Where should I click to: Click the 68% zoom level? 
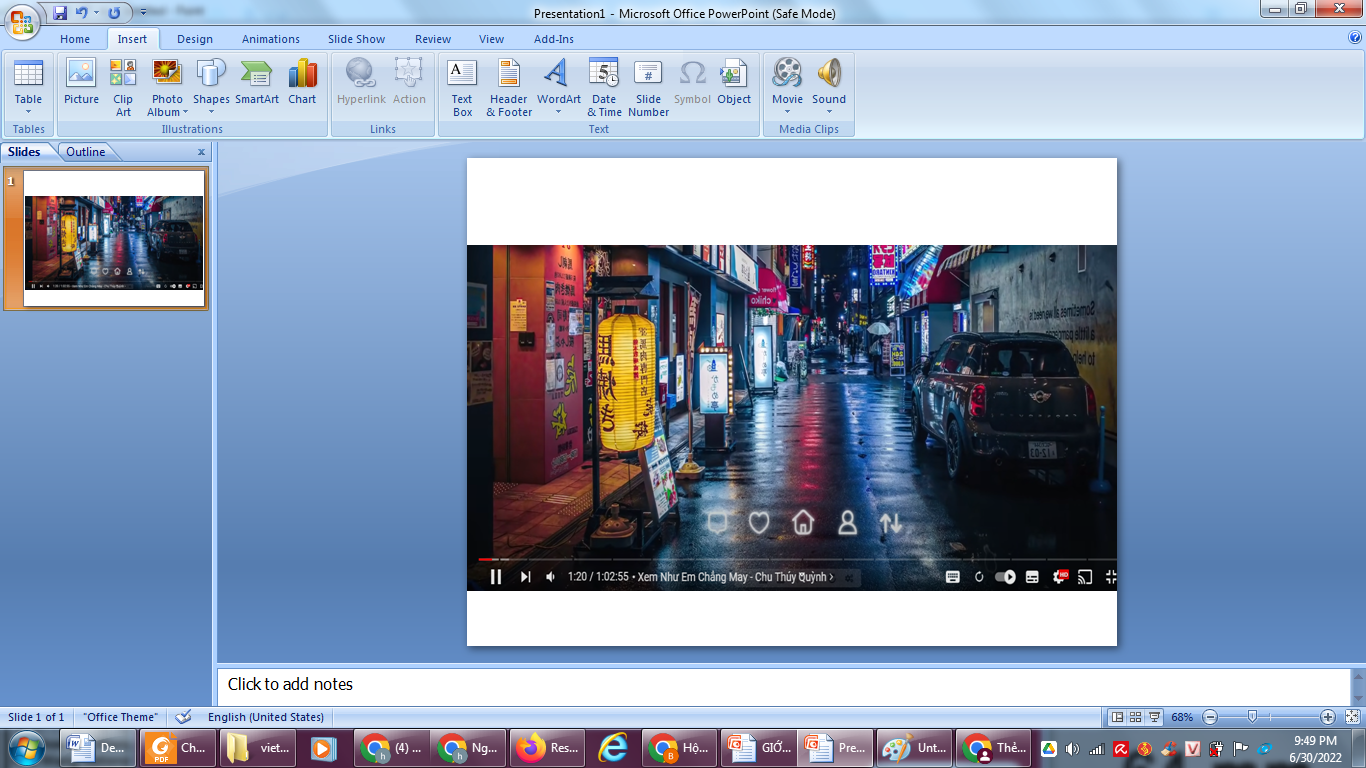(1182, 717)
